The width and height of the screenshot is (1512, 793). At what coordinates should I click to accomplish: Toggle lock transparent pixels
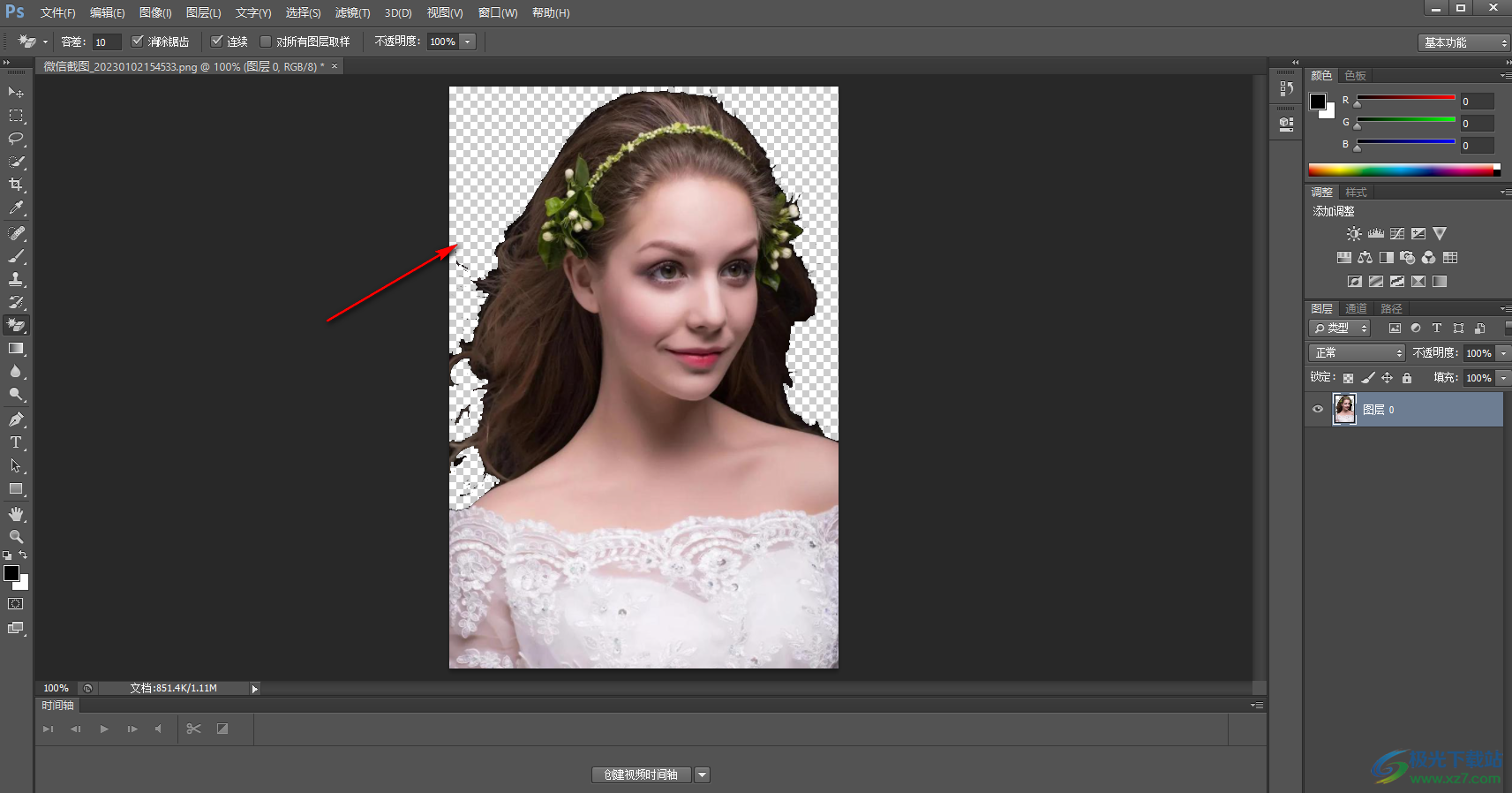pos(1348,378)
